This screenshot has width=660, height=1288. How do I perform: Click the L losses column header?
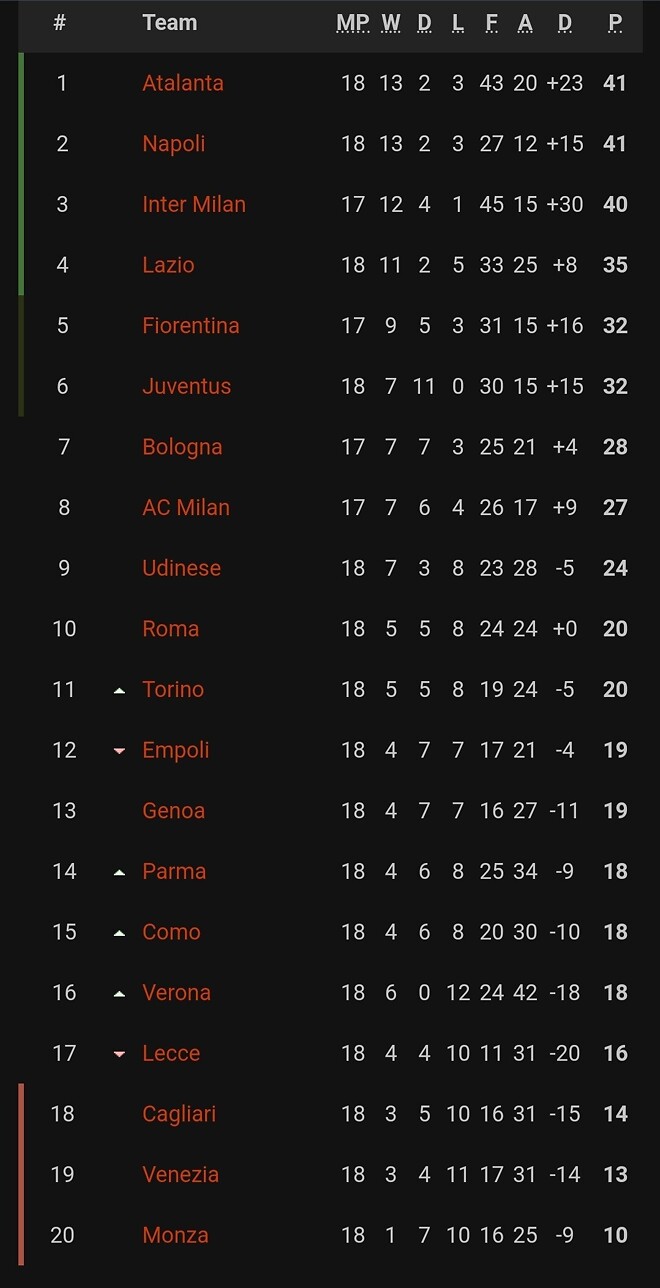458,23
